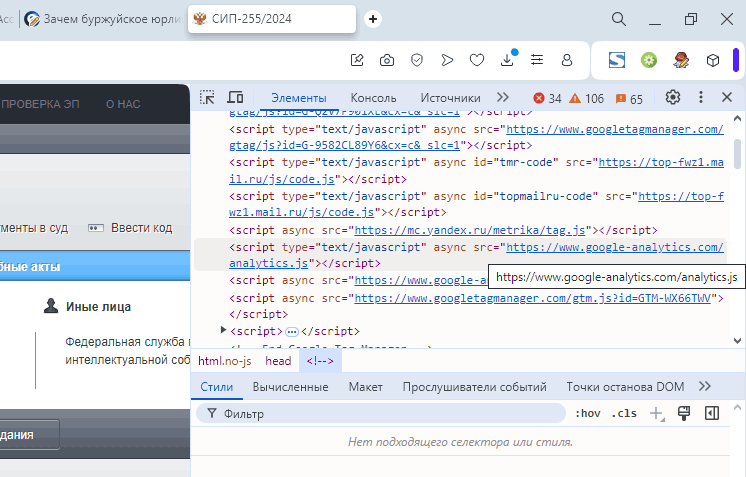Screen dimensions: 746x477
Task: Switch to the Консоль tab
Action: (x=373, y=98)
